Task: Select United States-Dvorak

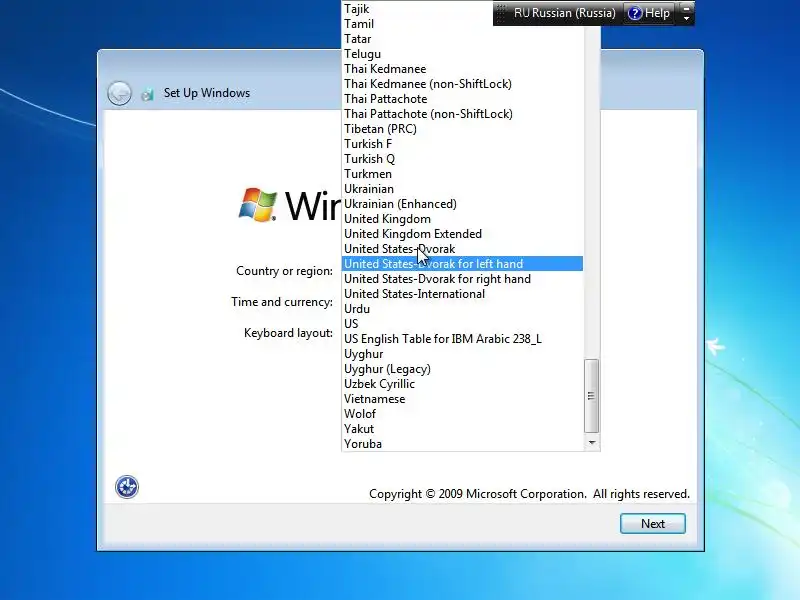Action: (462, 249)
